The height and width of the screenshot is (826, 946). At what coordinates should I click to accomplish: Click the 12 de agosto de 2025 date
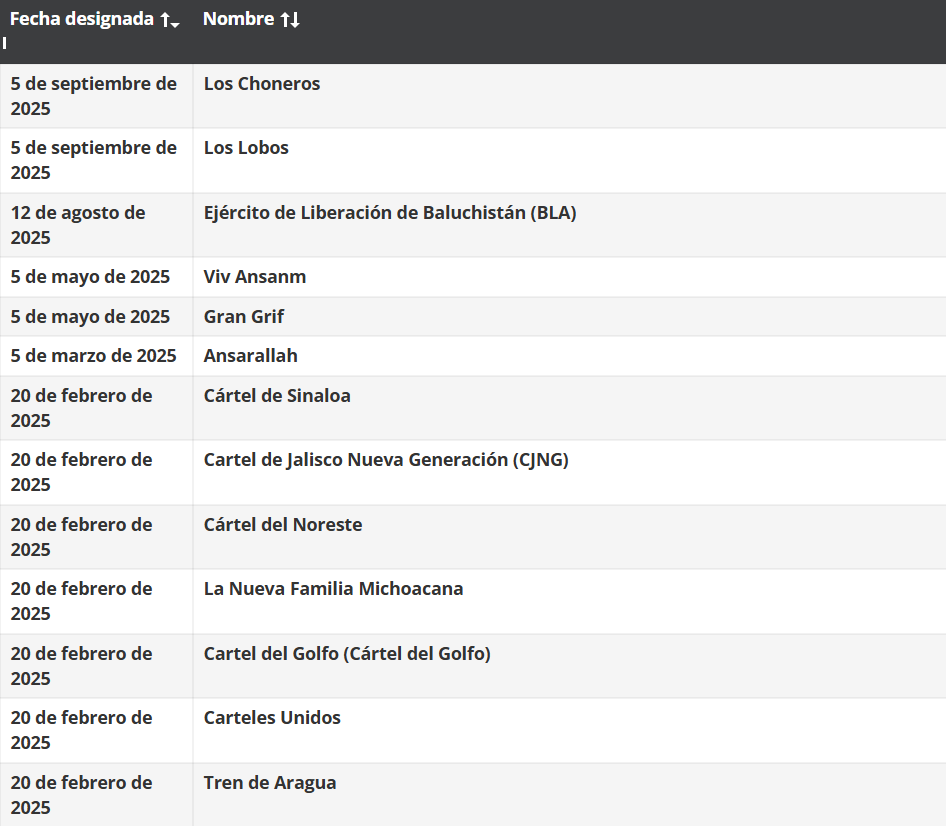click(78, 225)
